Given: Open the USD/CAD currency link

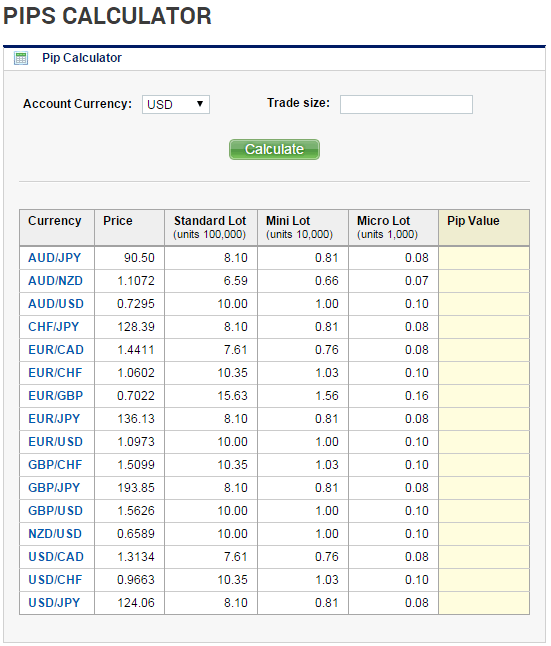Looking at the screenshot, I should pyautogui.click(x=56, y=557).
